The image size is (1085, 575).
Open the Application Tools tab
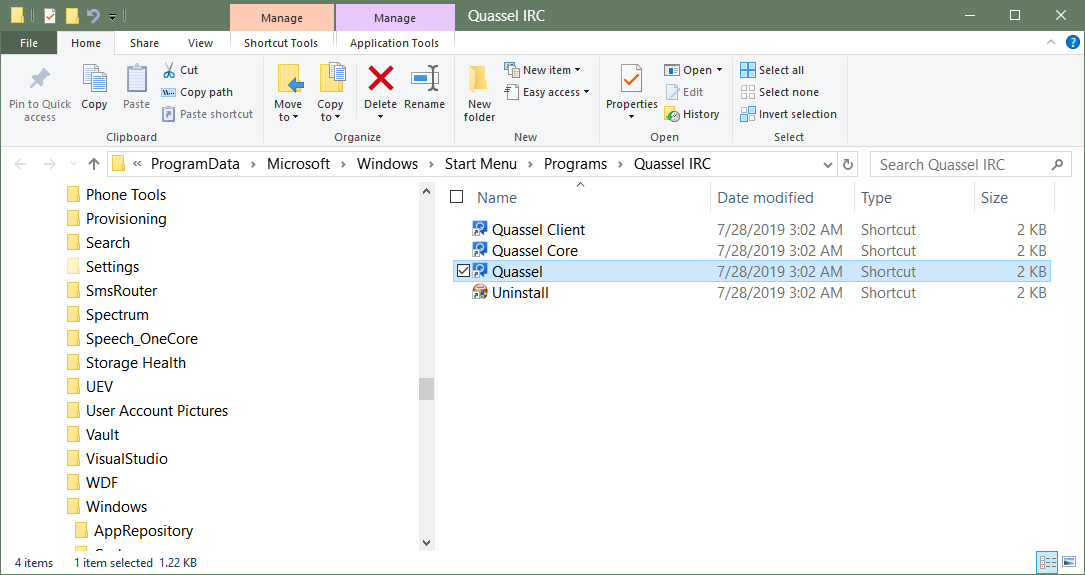[x=394, y=43]
